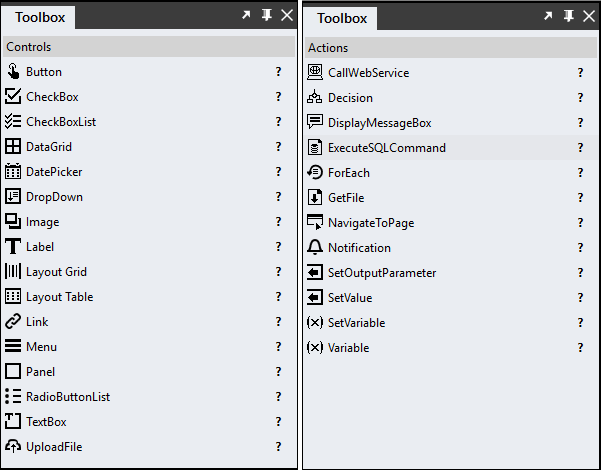
Task: Select the CallWebService action icon
Action: pos(315,72)
